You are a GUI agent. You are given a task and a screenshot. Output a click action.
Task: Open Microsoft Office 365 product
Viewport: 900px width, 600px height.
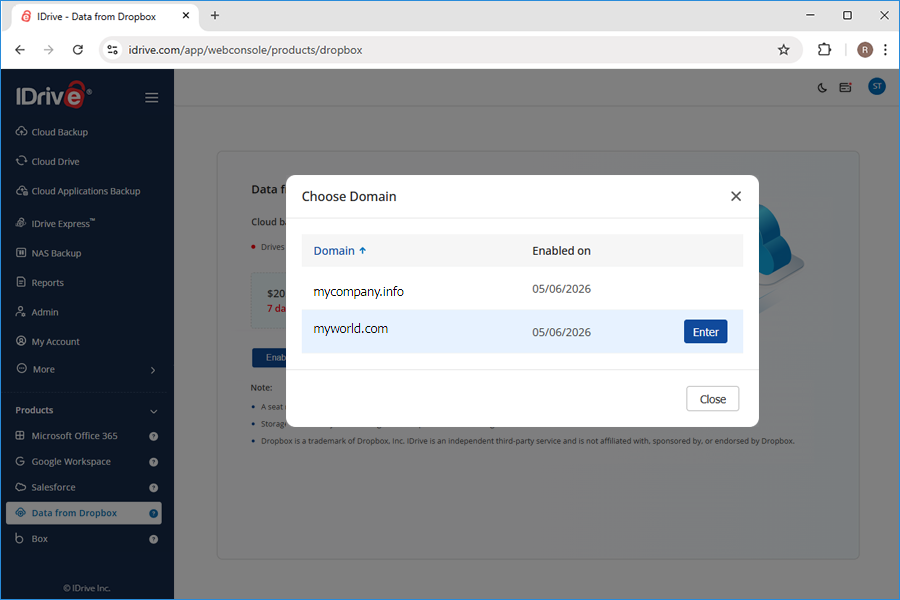pos(74,436)
